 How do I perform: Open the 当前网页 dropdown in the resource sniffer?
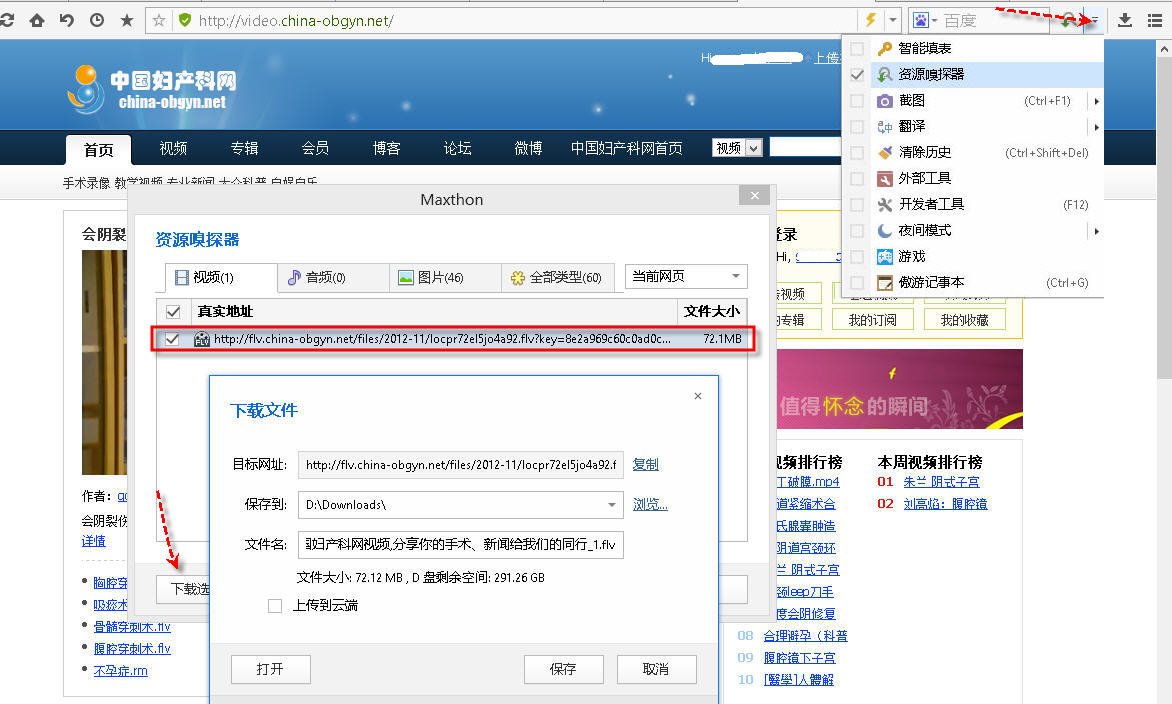tap(685, 276)
